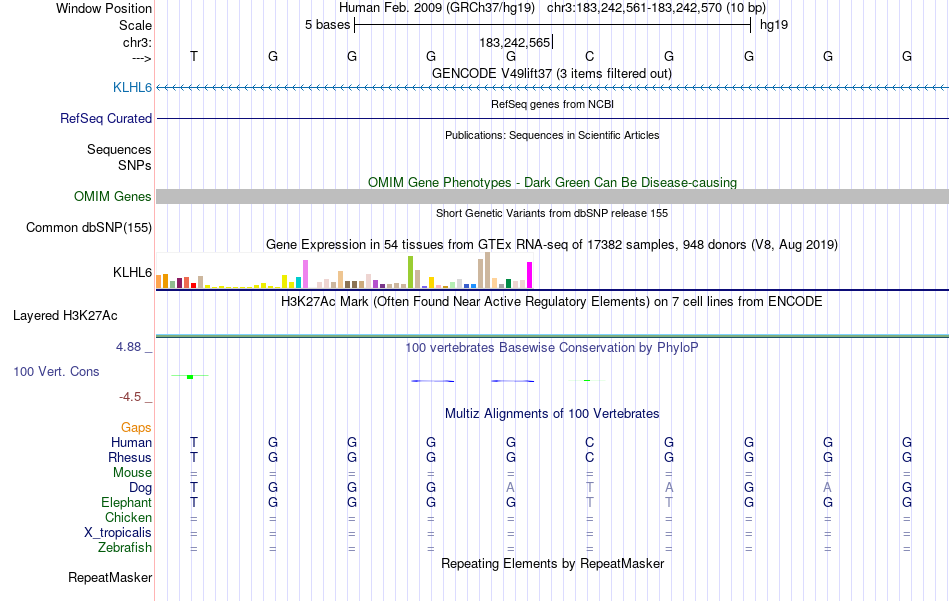
Task: Click the gray OMIM Genes item bar
Action: coord(552,196)
